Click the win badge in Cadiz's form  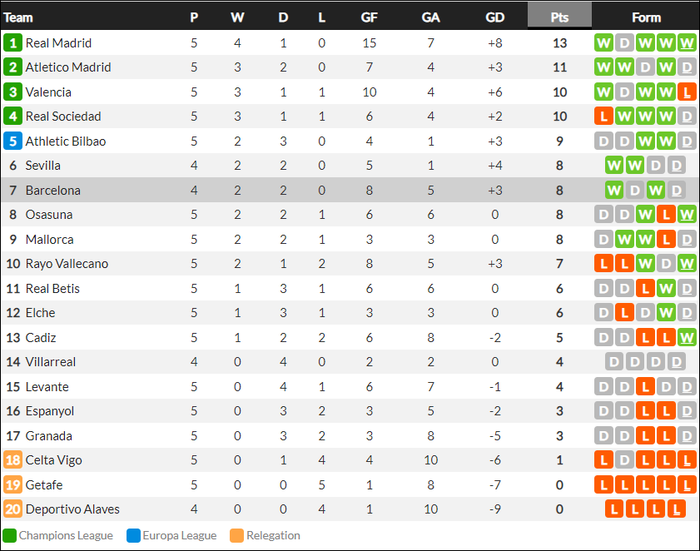[x=686, y=338]
